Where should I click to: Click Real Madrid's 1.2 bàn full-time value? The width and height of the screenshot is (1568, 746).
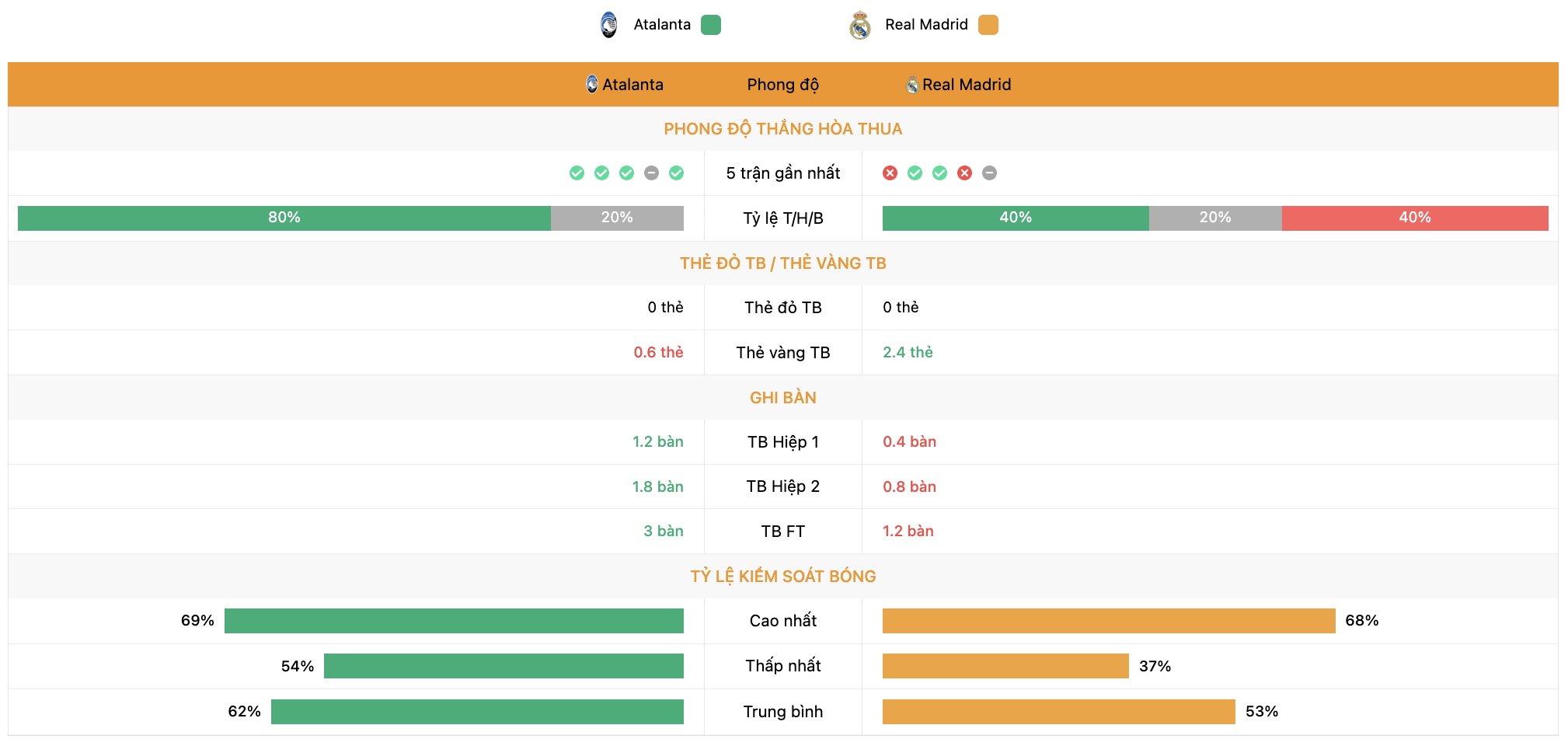[908, 532]
